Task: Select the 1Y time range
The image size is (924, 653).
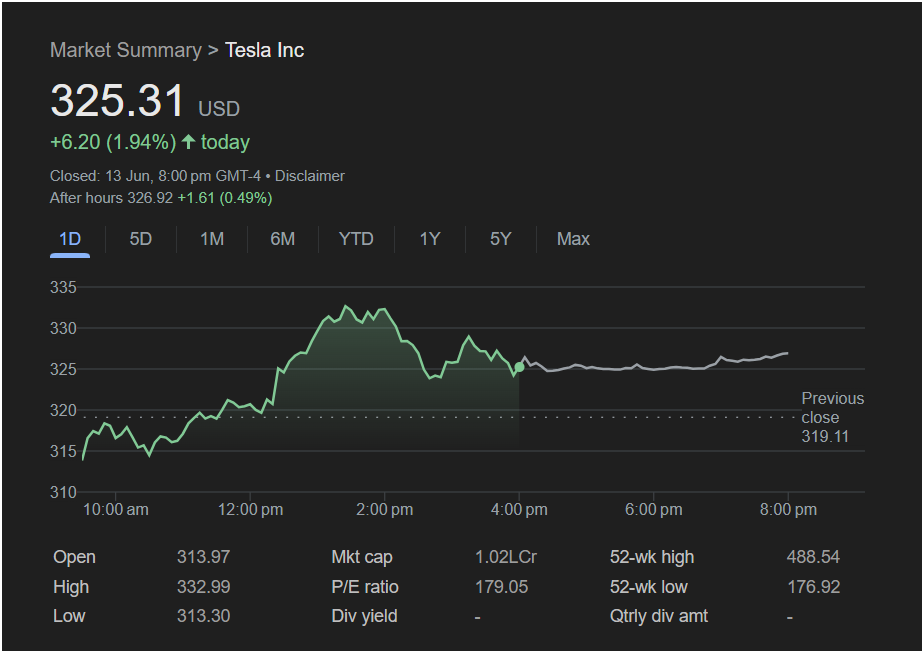Action: [430, 239]
